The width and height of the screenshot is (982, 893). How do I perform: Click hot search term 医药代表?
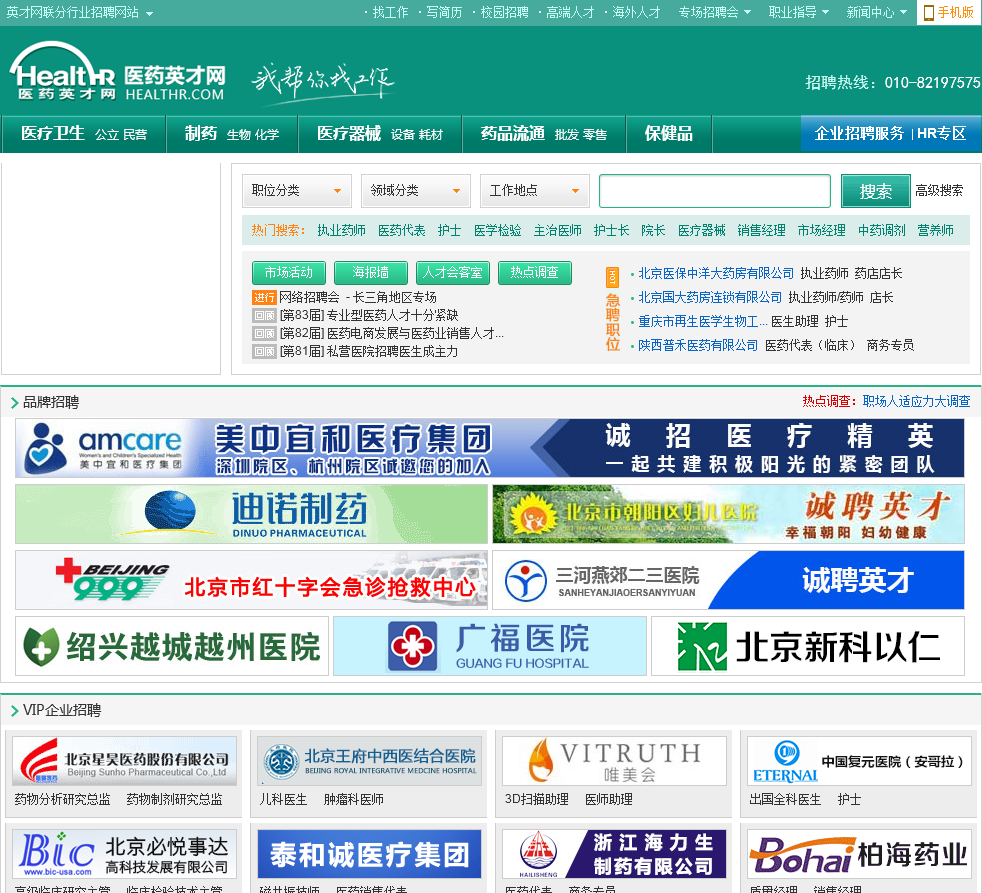point(401,230)
